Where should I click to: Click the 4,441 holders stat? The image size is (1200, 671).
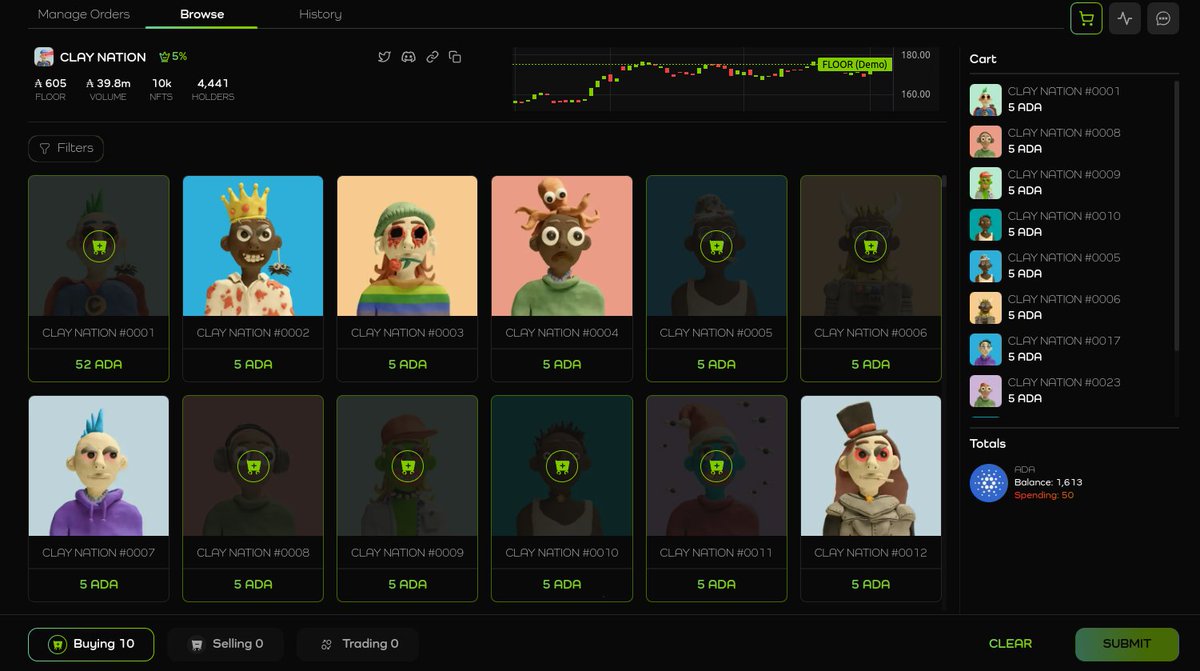(x=213, y=83)
